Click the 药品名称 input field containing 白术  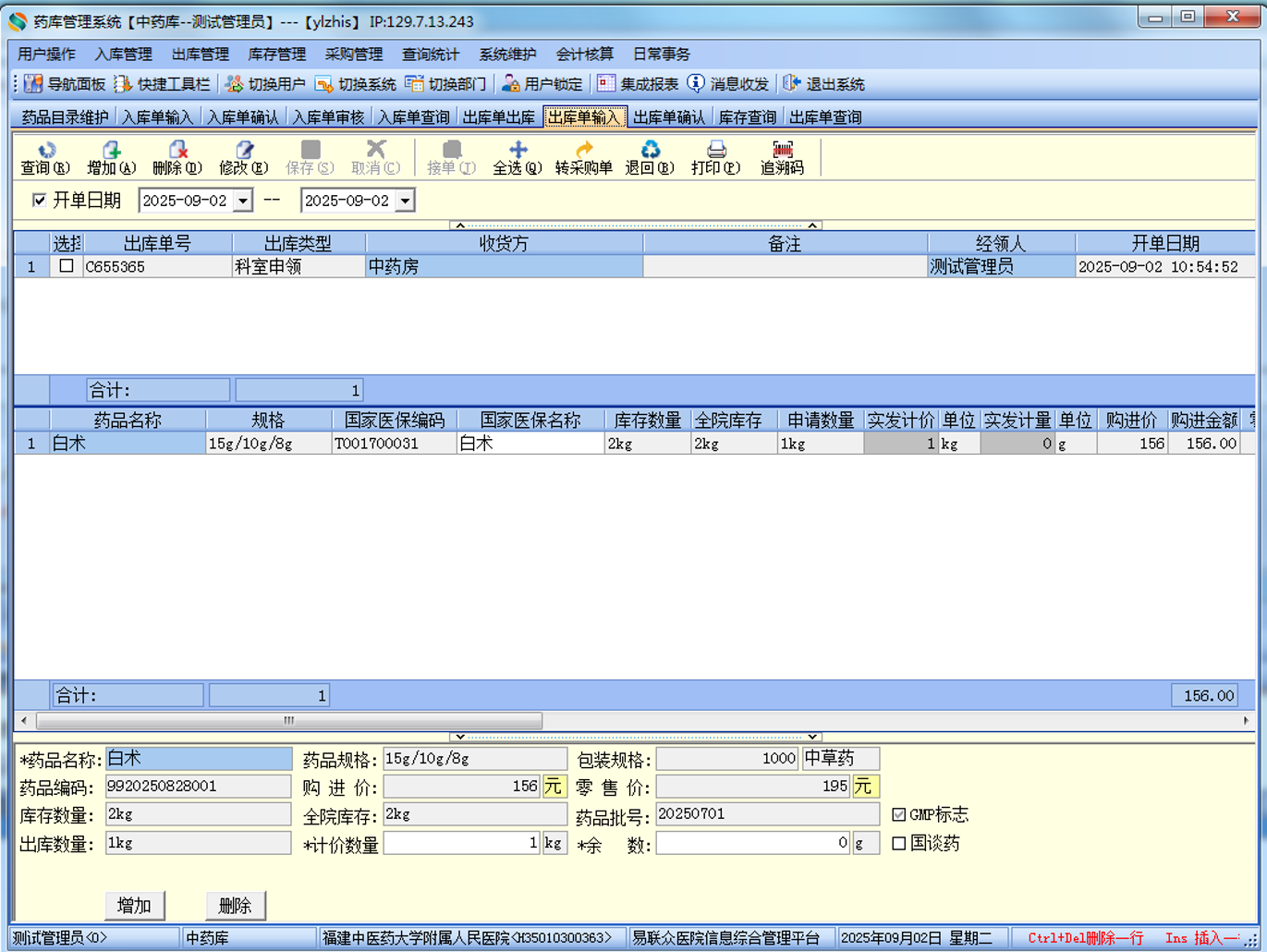pyautogui.click(x=199, y=759)
